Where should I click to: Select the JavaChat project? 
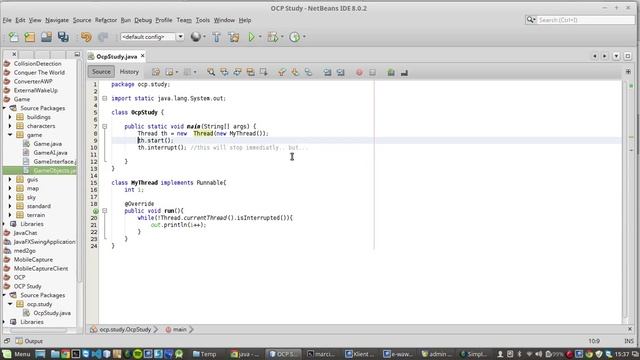click(25, 233)
